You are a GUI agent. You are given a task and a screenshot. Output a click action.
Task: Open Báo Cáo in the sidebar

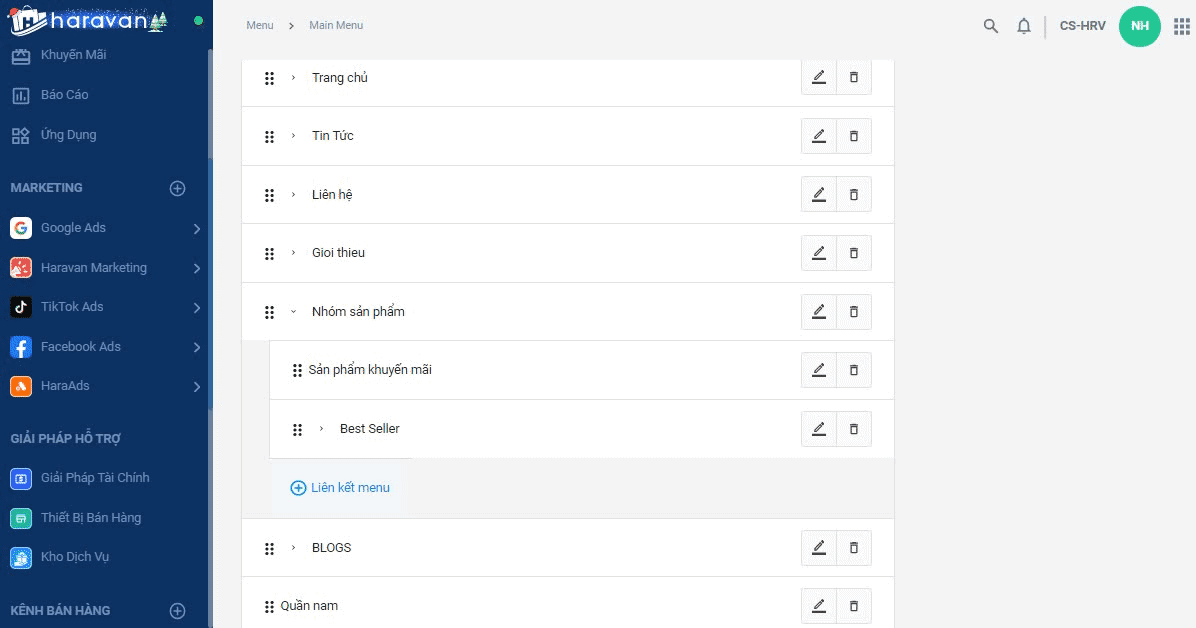(x=64, y=95)
